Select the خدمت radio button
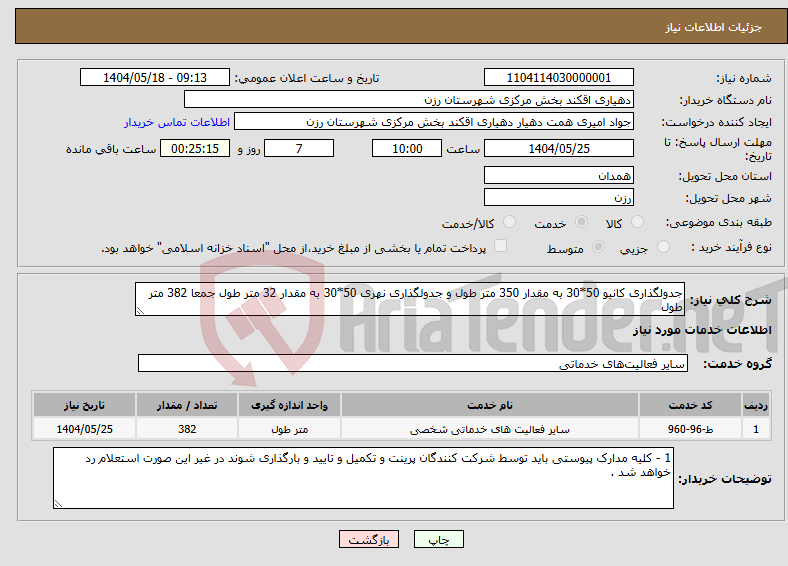Screen dimensions: 788x566 pos(581,222)
